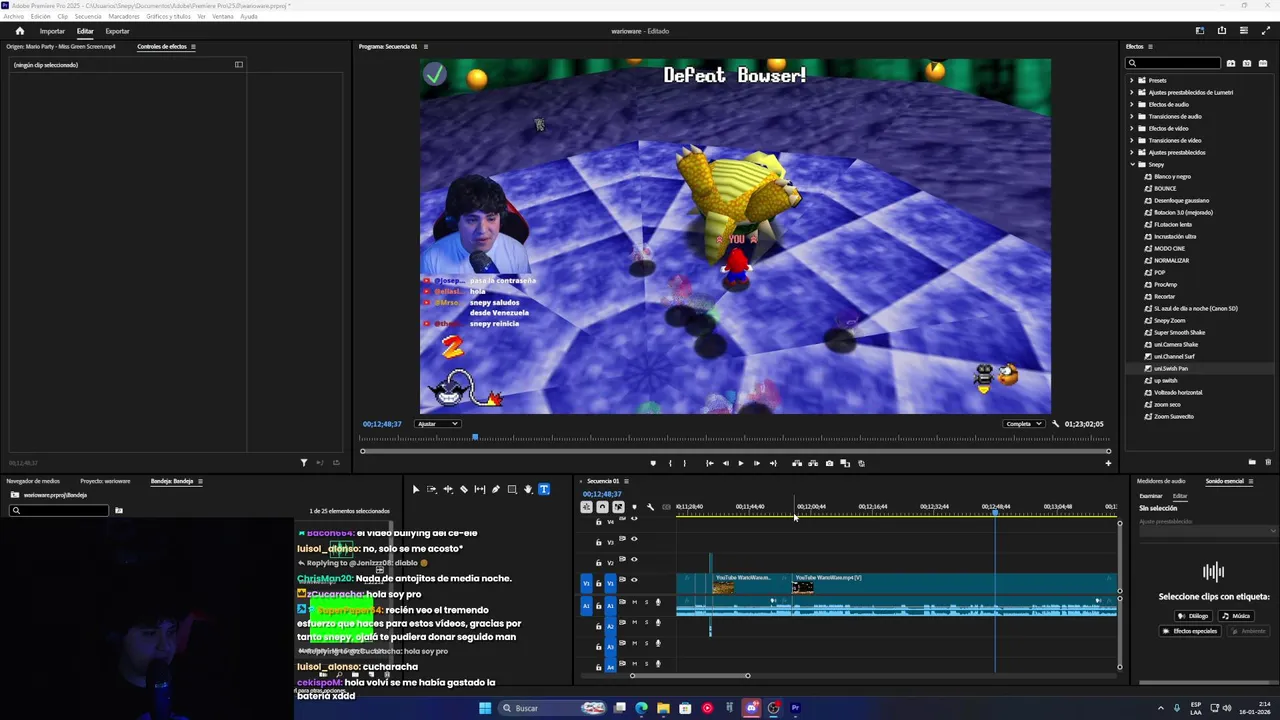This screenshot has width=1280, height=720.
Task: Switch to the Importar workspace tab
Action: tap(52, 31)
